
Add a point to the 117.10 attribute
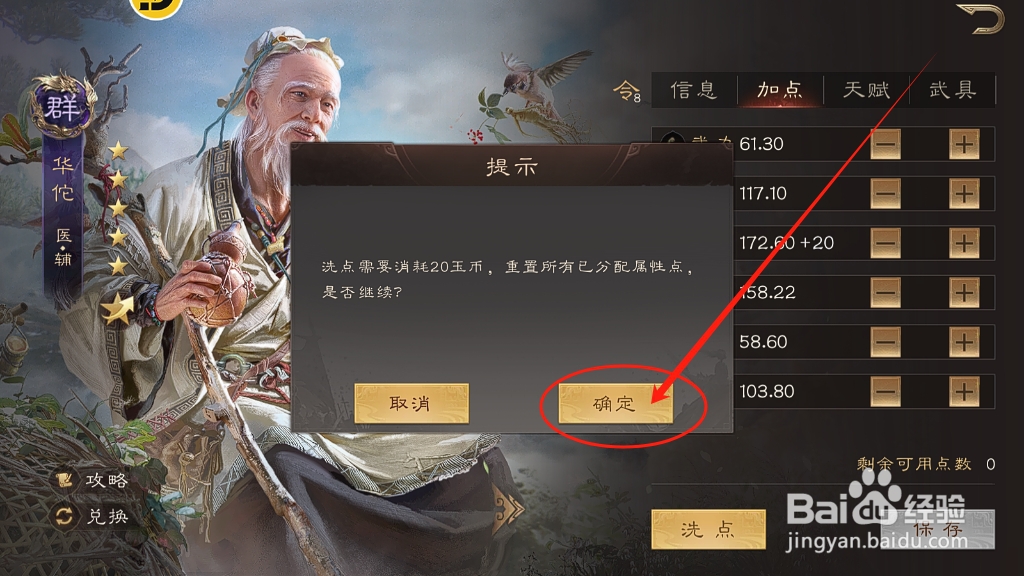click(x=964, y=194)
